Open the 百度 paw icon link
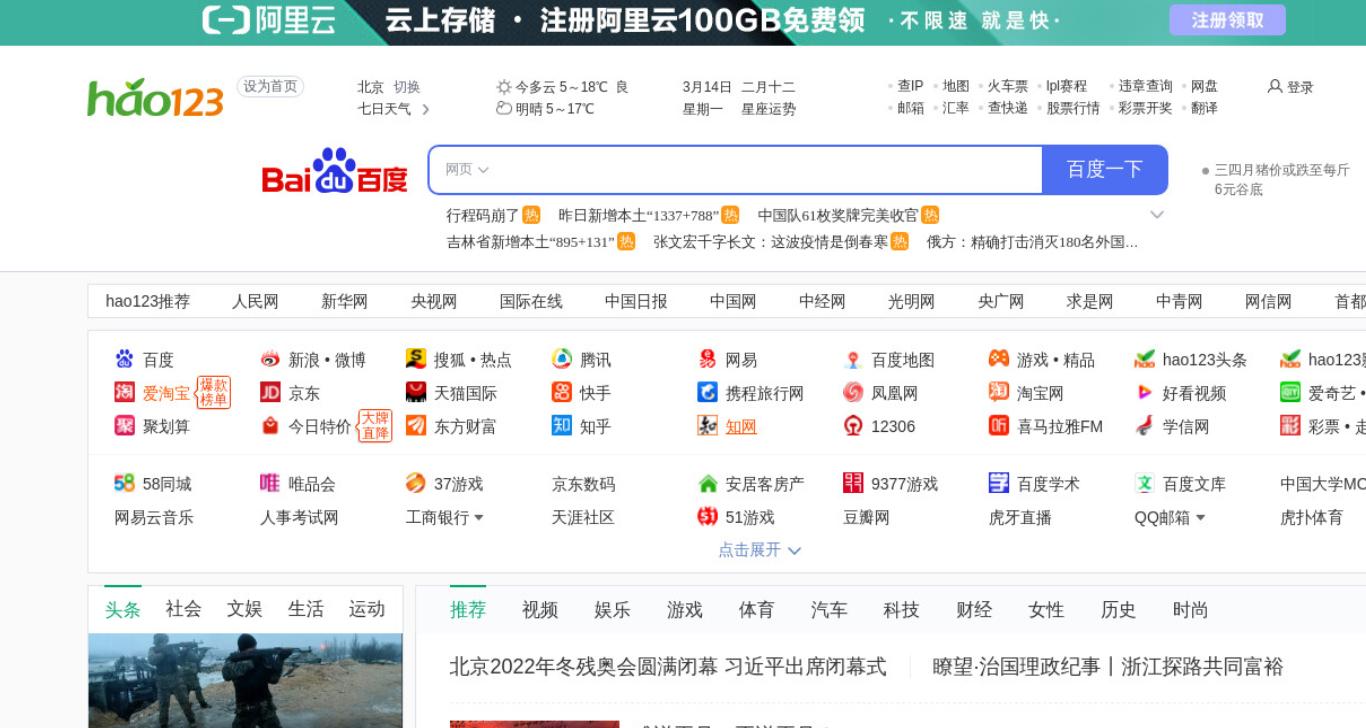Image resolution: width=1366 pixels, height=728 pixels. [124, 359]
